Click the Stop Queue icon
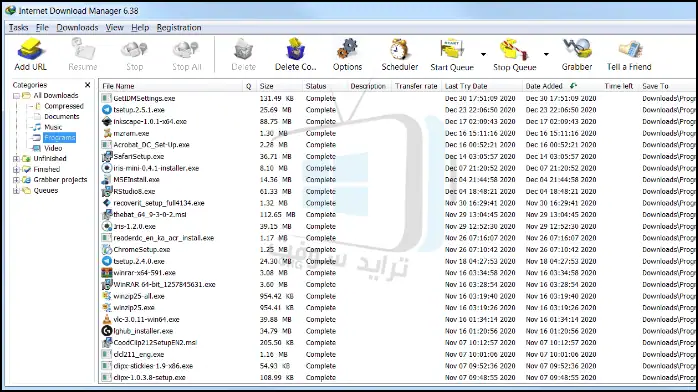The width and height of the screenshot is (698, 392). tap(514, 49)
